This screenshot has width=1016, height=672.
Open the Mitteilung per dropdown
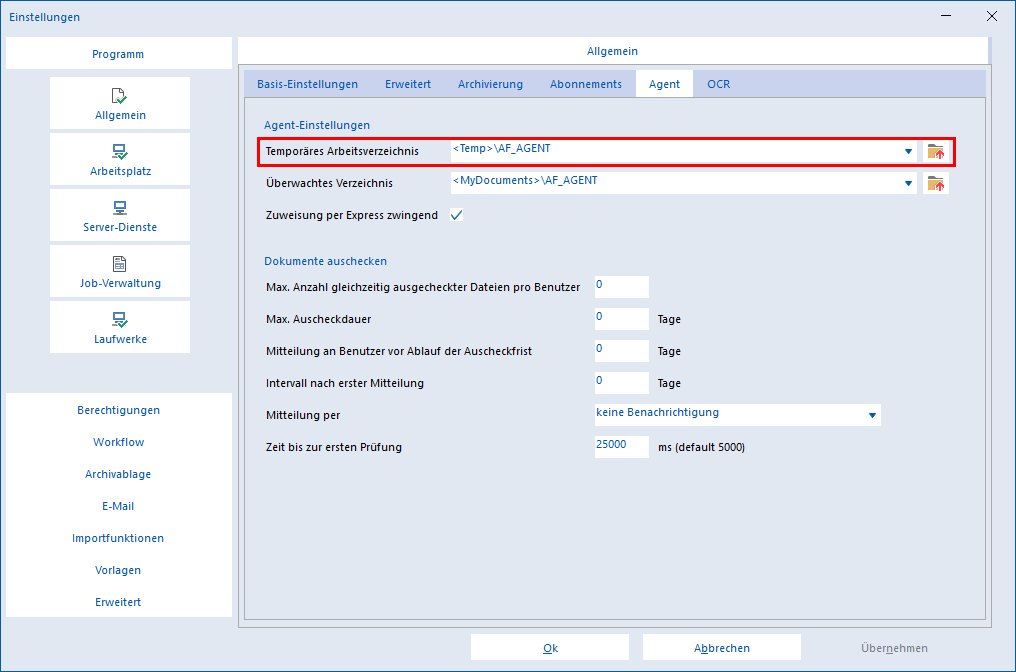pos(737,415)
